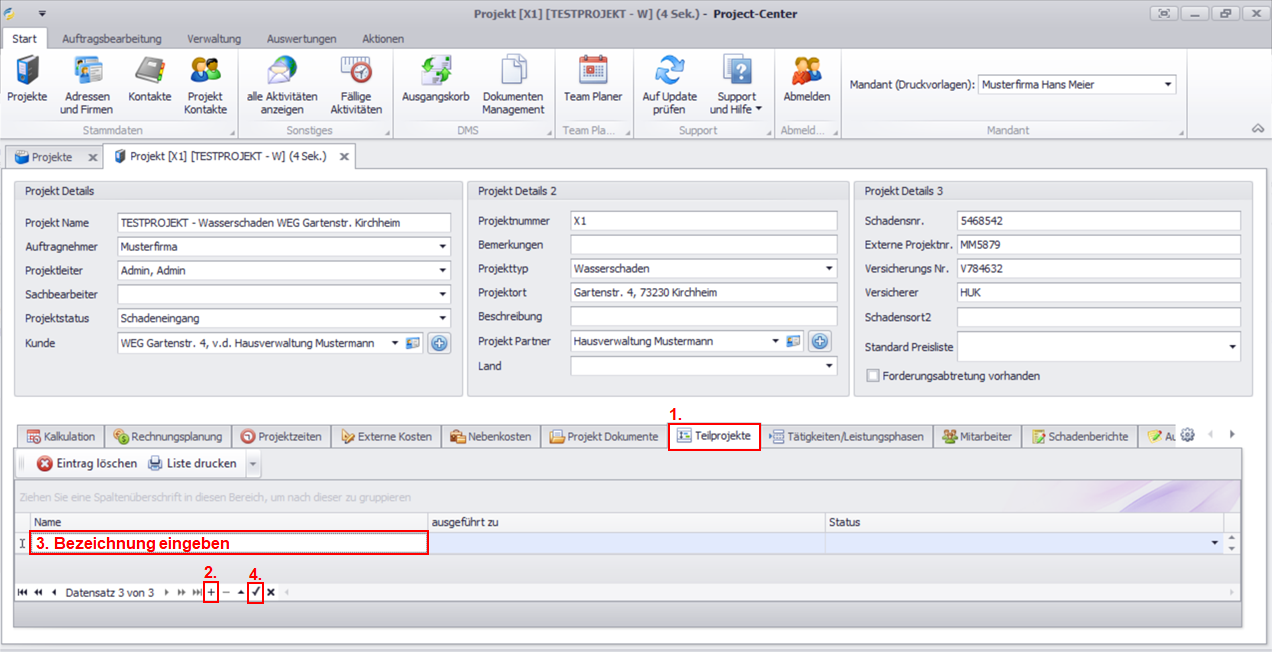
Task: Click the Eintrag löschen button
Action: (87, 464)
